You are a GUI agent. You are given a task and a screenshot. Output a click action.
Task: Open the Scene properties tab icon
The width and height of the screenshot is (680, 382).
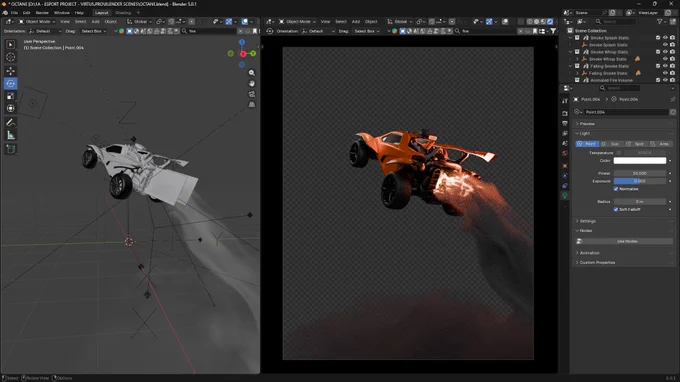point(565,144)
